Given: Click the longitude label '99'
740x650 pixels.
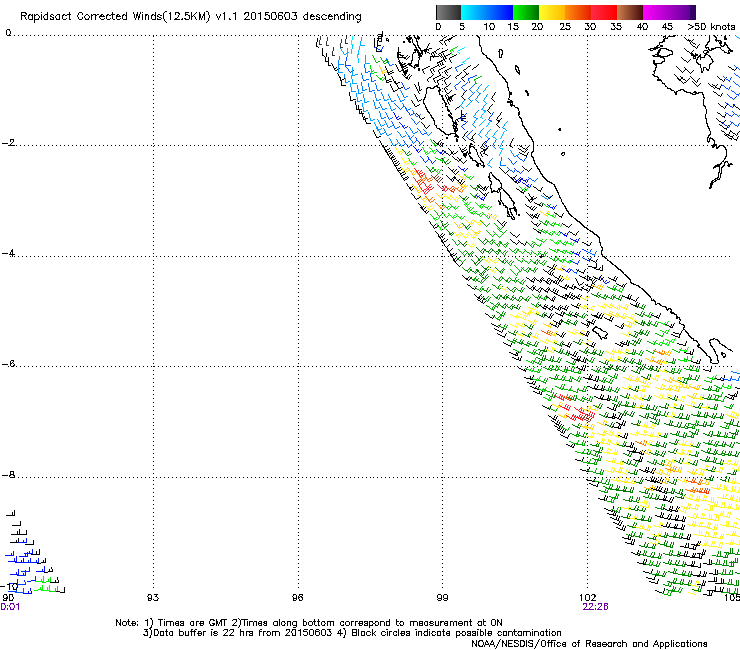Looking at the screenshot, I should point(442,598).
